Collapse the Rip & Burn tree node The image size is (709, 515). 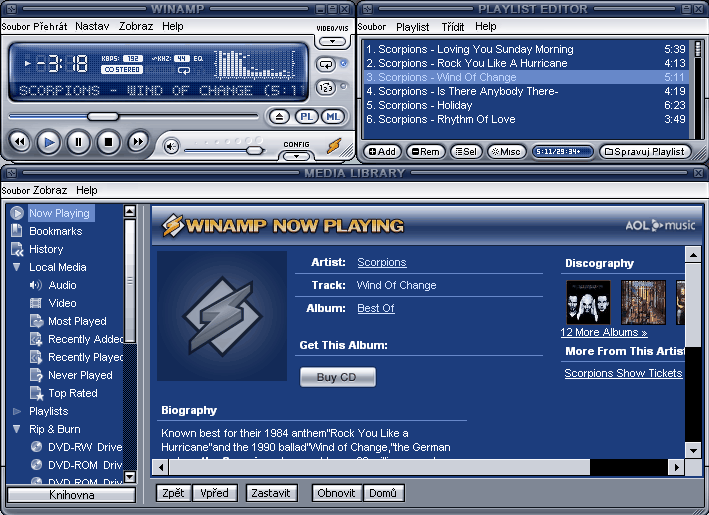(17, 429)
